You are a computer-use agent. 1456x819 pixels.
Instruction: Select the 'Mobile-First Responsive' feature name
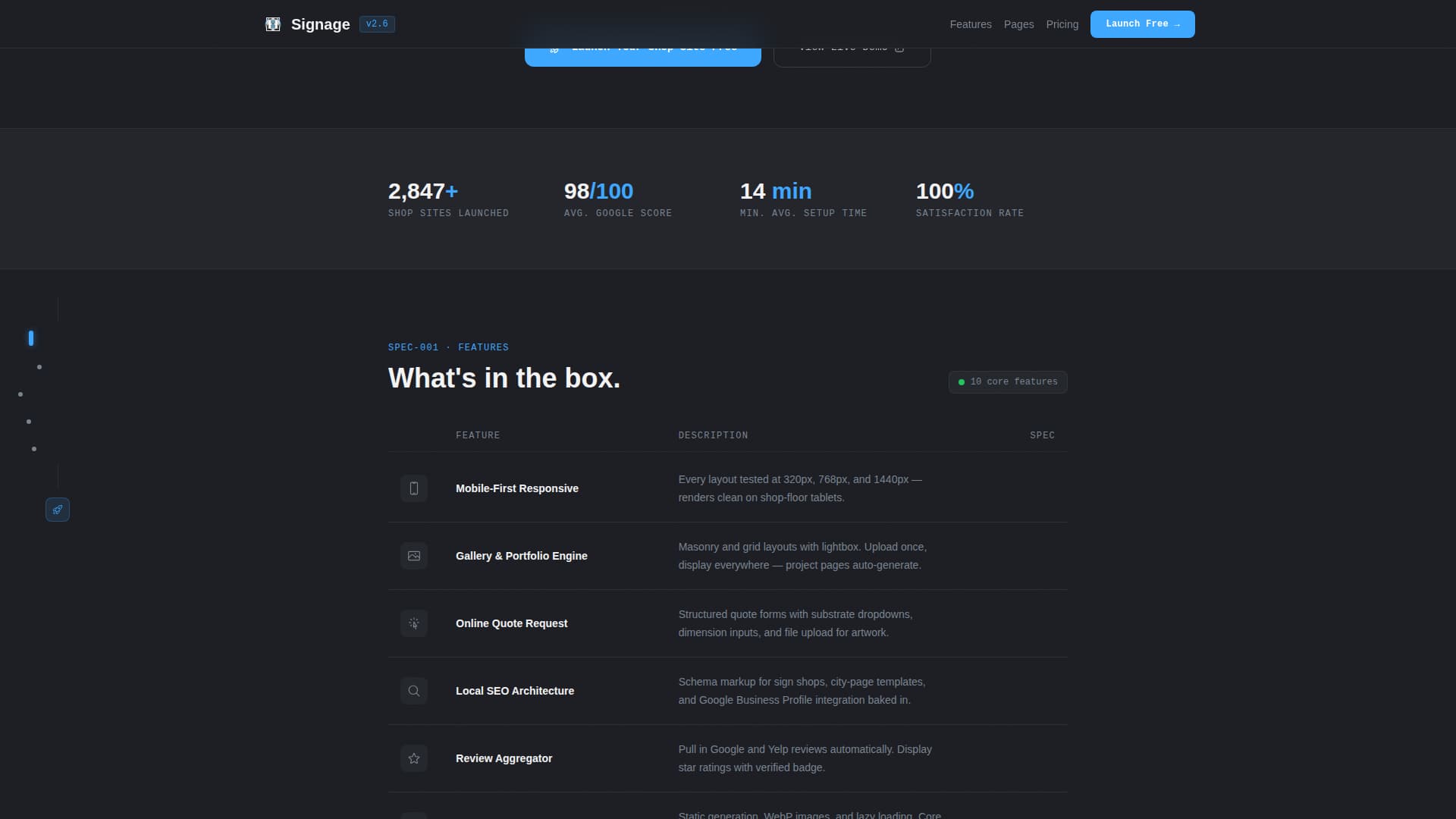click(517, 488)
